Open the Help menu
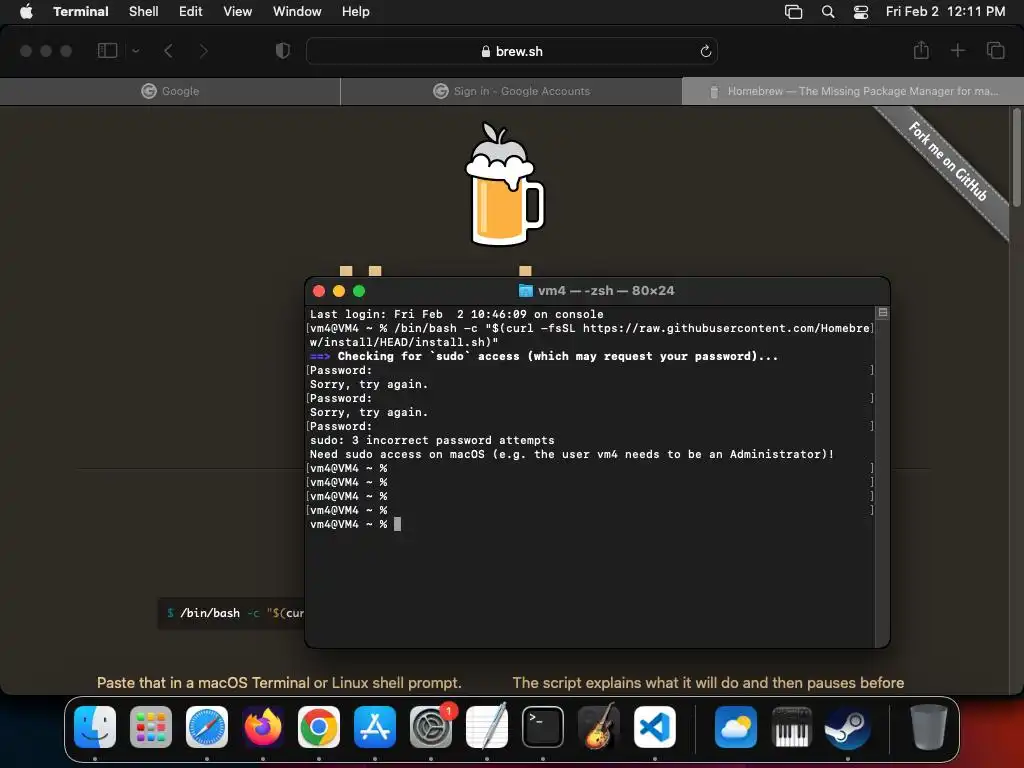The width and height of the screenshot is (1024, 768). 355,11
